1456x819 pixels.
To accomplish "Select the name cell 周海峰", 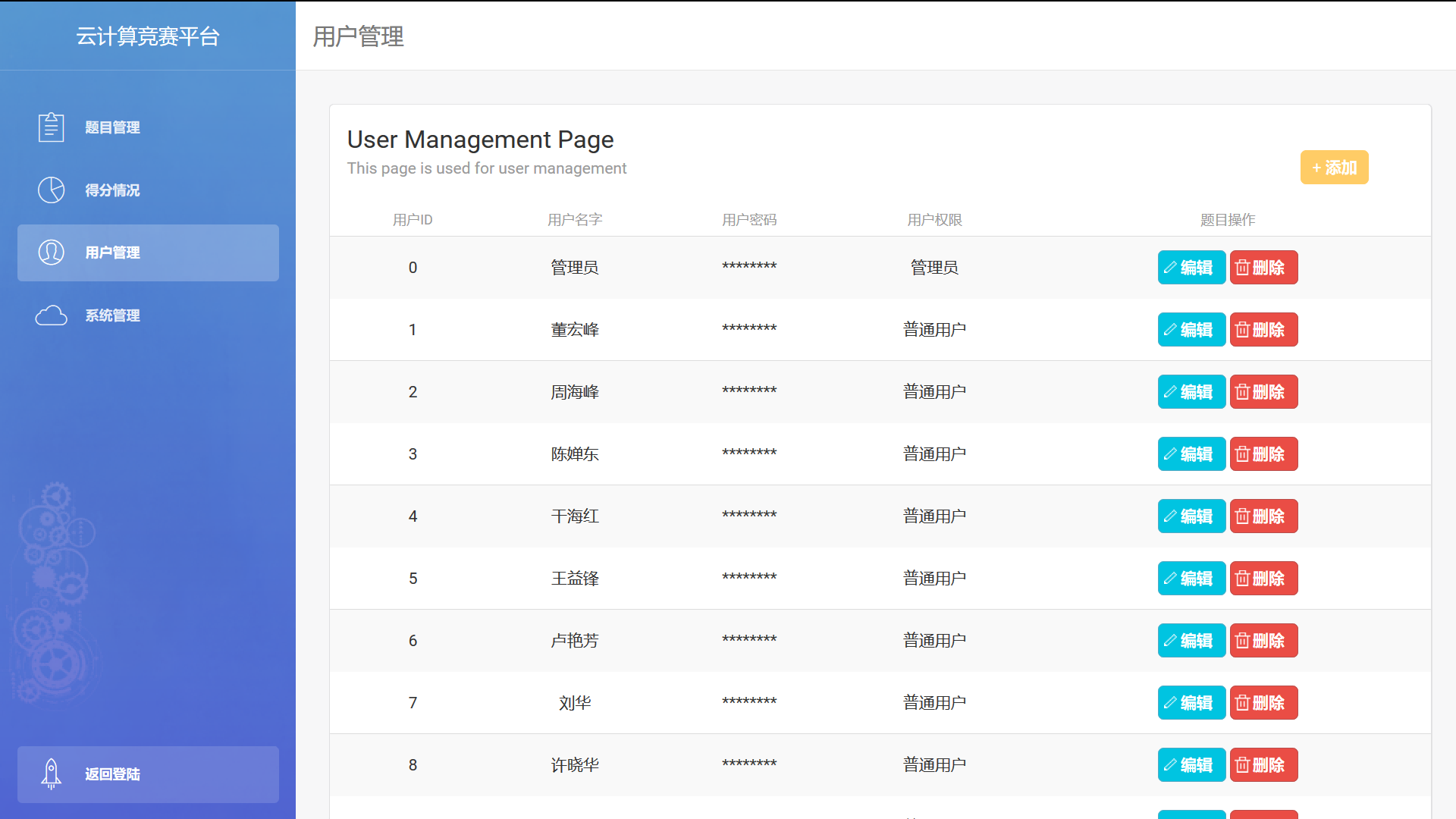I will [x=575, y=392].
